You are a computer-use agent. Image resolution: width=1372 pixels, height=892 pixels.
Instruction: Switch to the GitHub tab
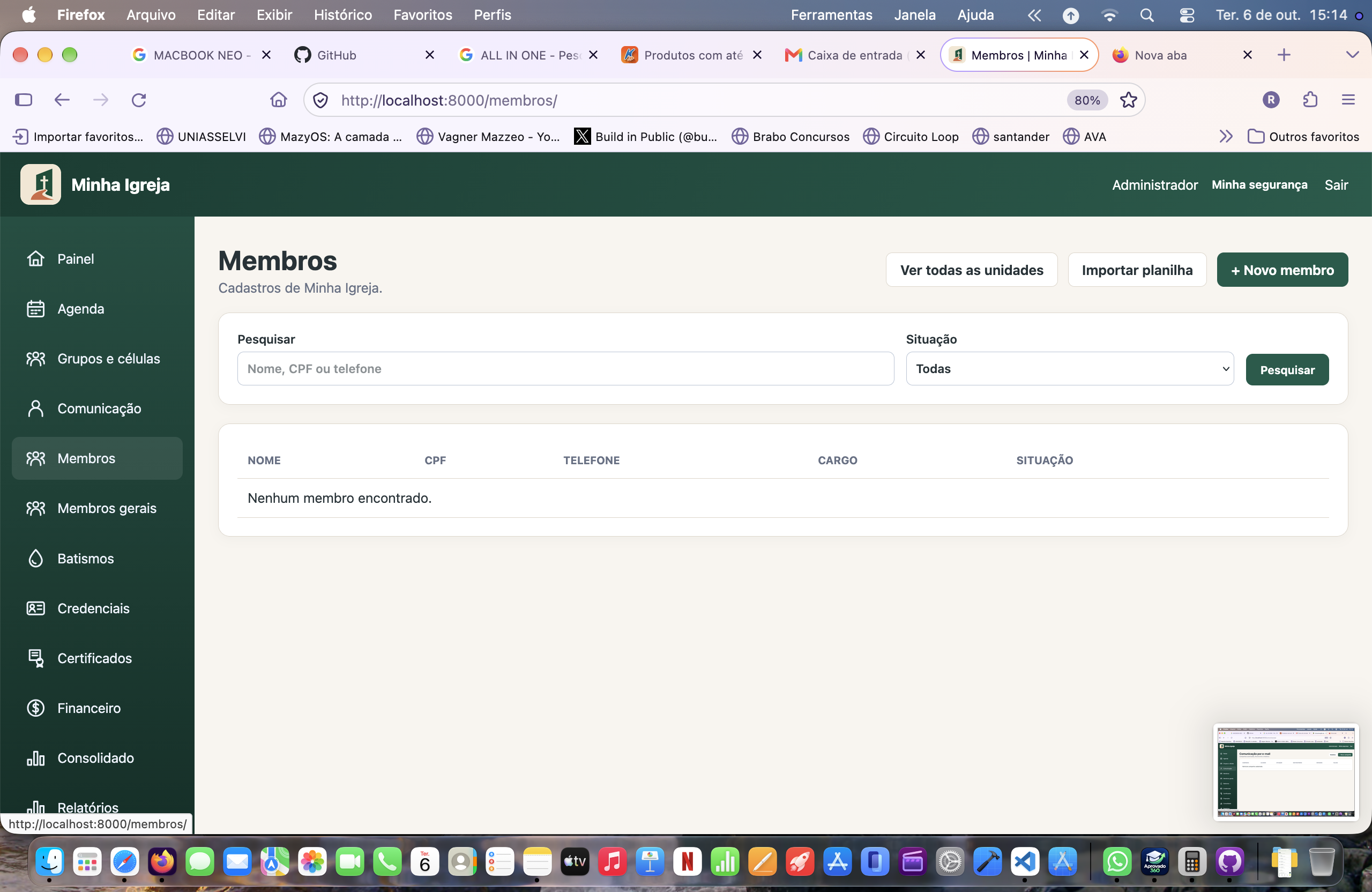[363, 55]
